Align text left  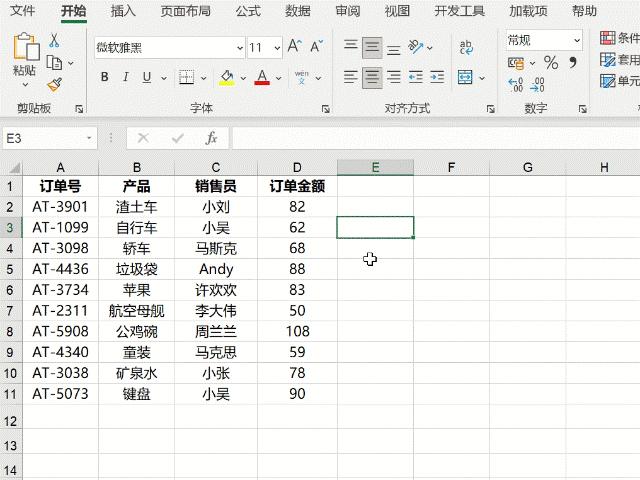[x=350, y=77]
